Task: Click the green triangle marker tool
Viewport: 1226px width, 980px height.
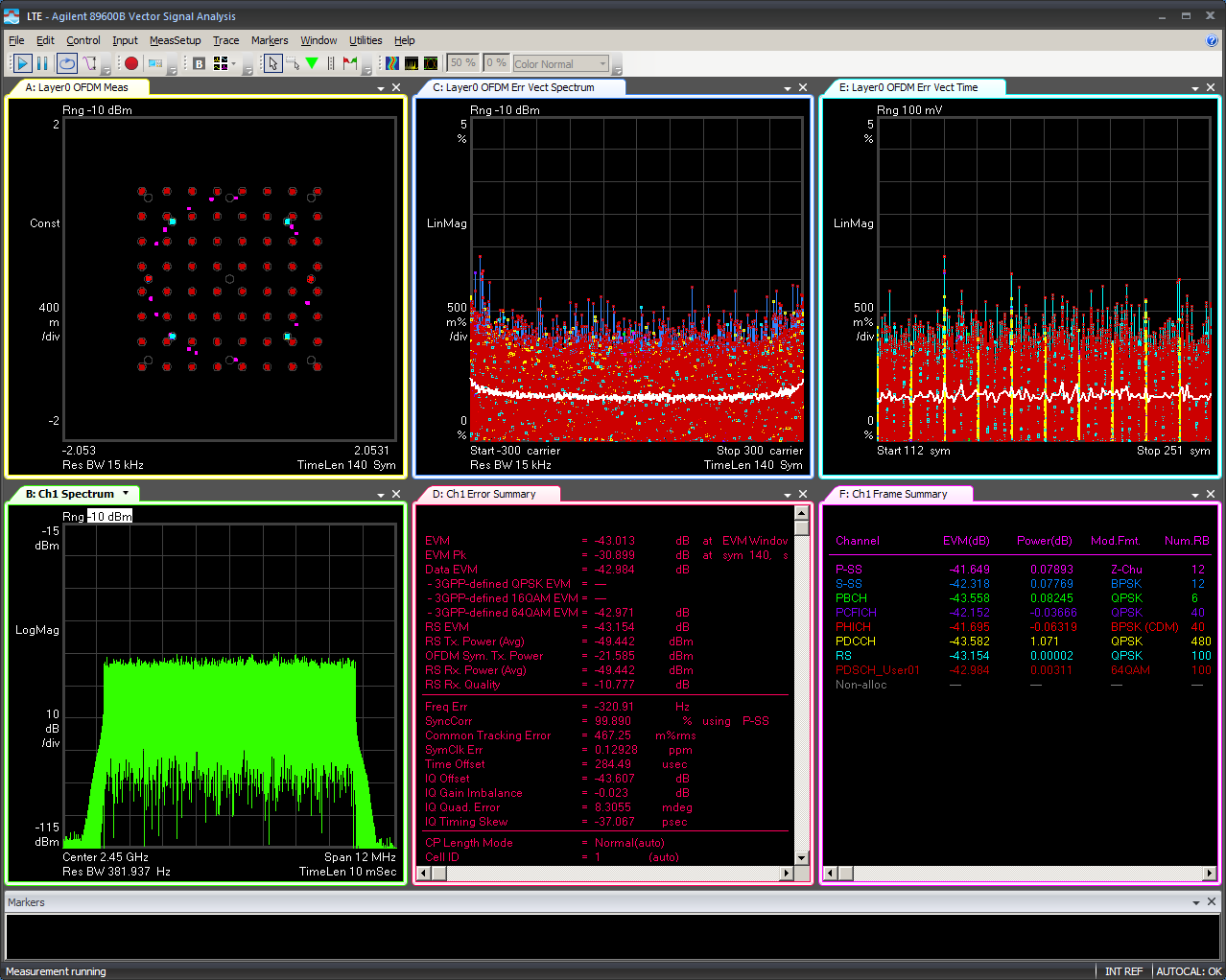Action: click(x=312, y=63)
